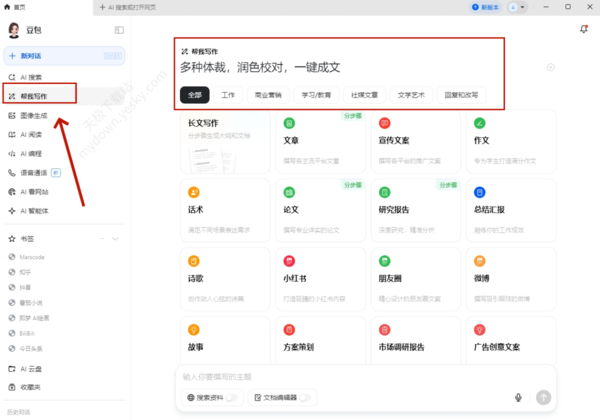The height and width of the screenshot is (420, 600).
Task: Select the 学习/教育 category tab
Action: point(316,95)
